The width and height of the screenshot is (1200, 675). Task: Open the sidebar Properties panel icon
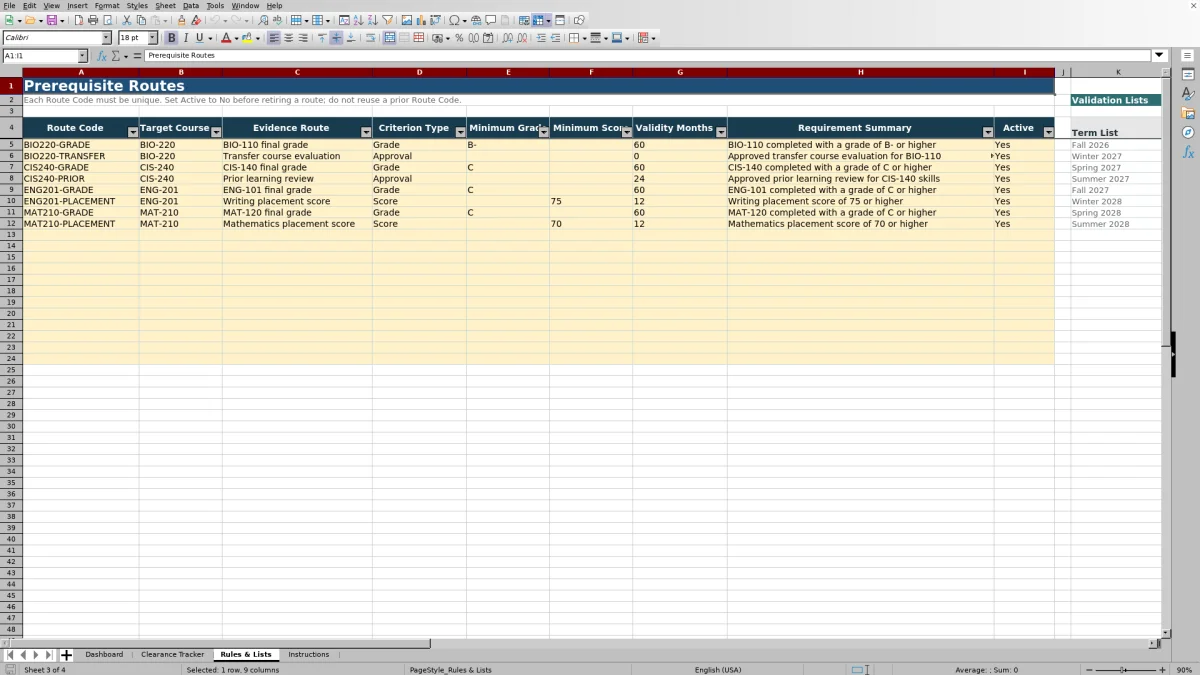[1188, 75]
